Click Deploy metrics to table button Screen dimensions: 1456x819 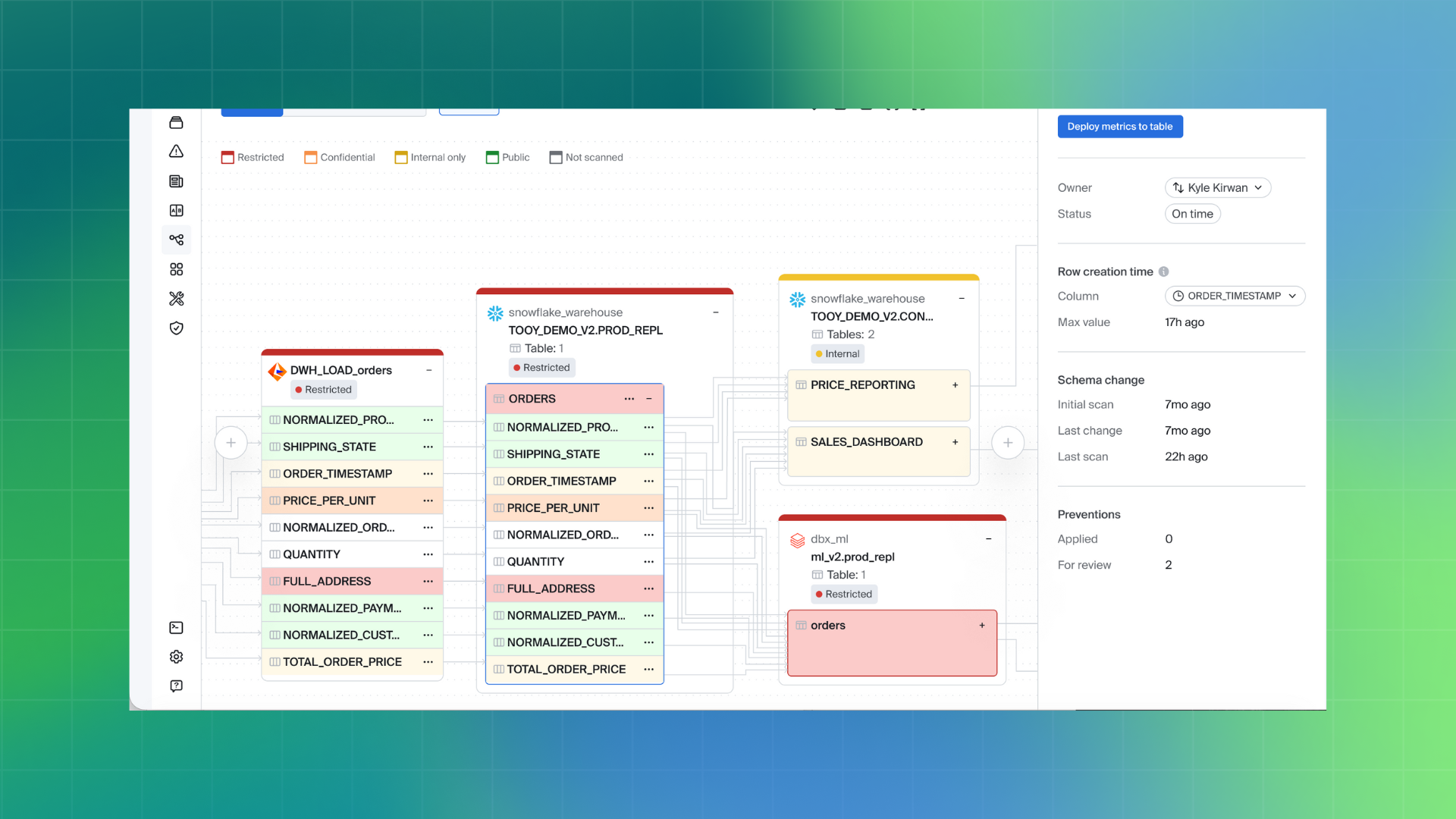click(1119, 127)
